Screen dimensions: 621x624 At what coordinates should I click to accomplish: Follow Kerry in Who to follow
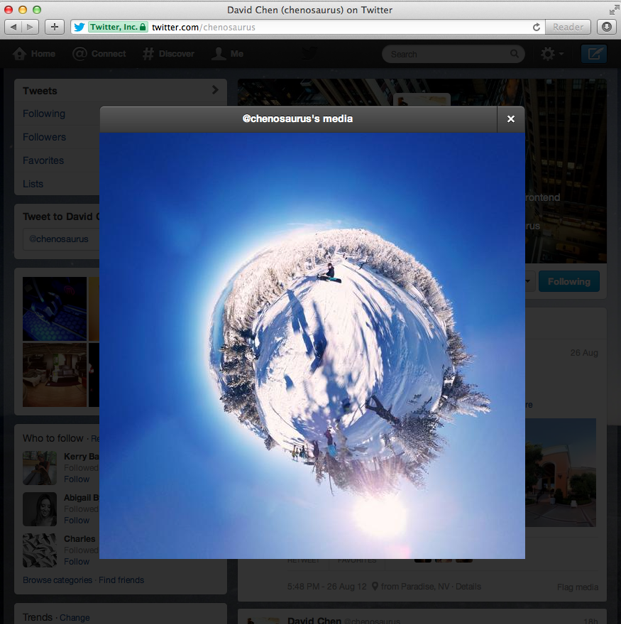pyautogui.click(x=76, y=479)
